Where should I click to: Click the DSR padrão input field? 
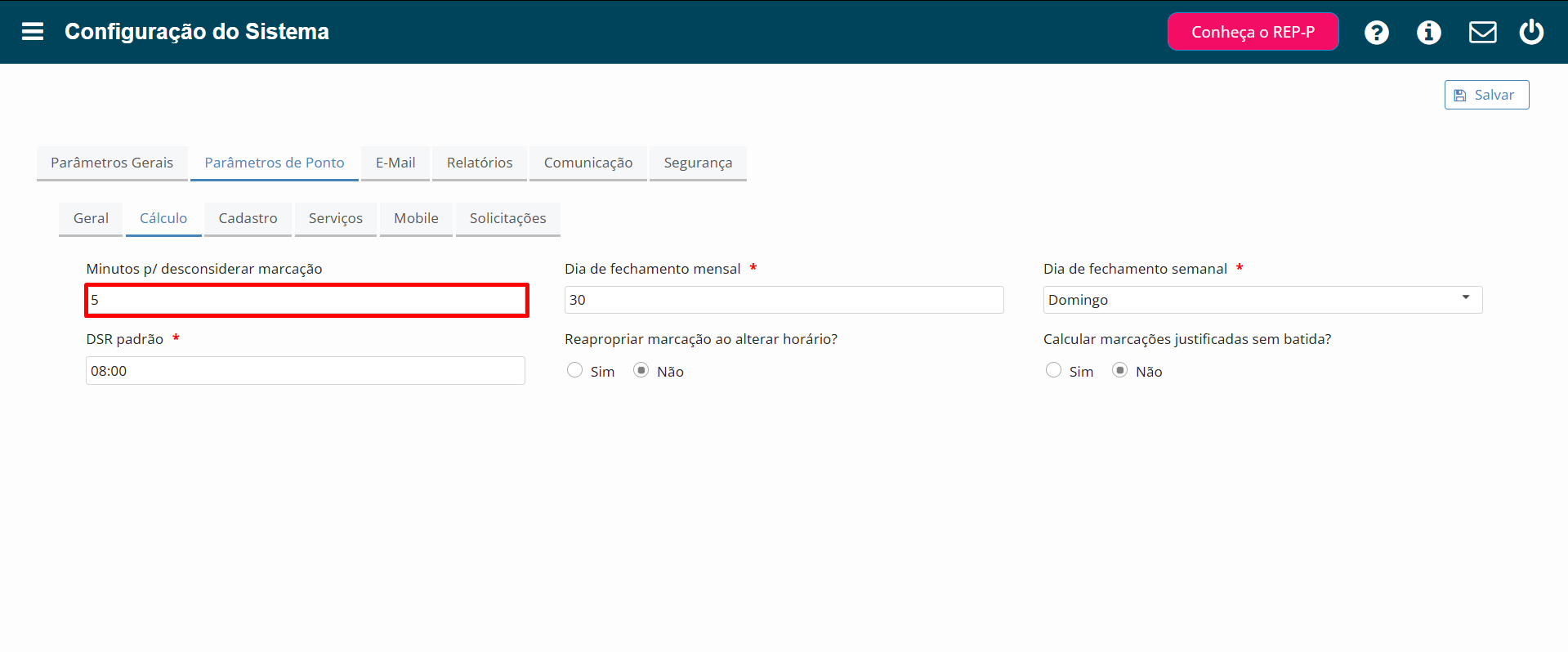pos(306,371)
